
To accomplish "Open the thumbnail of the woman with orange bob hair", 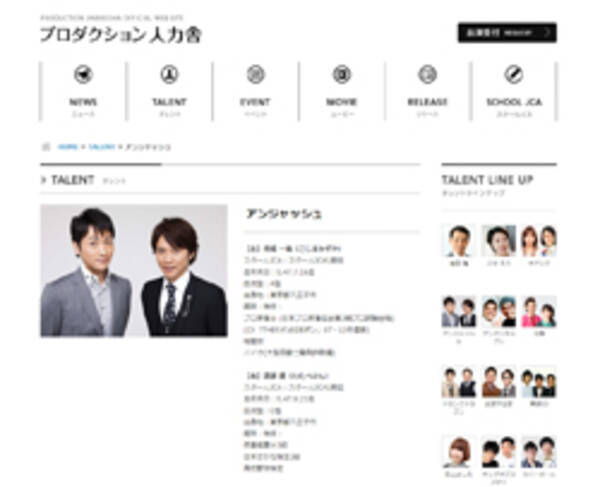I will point(459,452).
